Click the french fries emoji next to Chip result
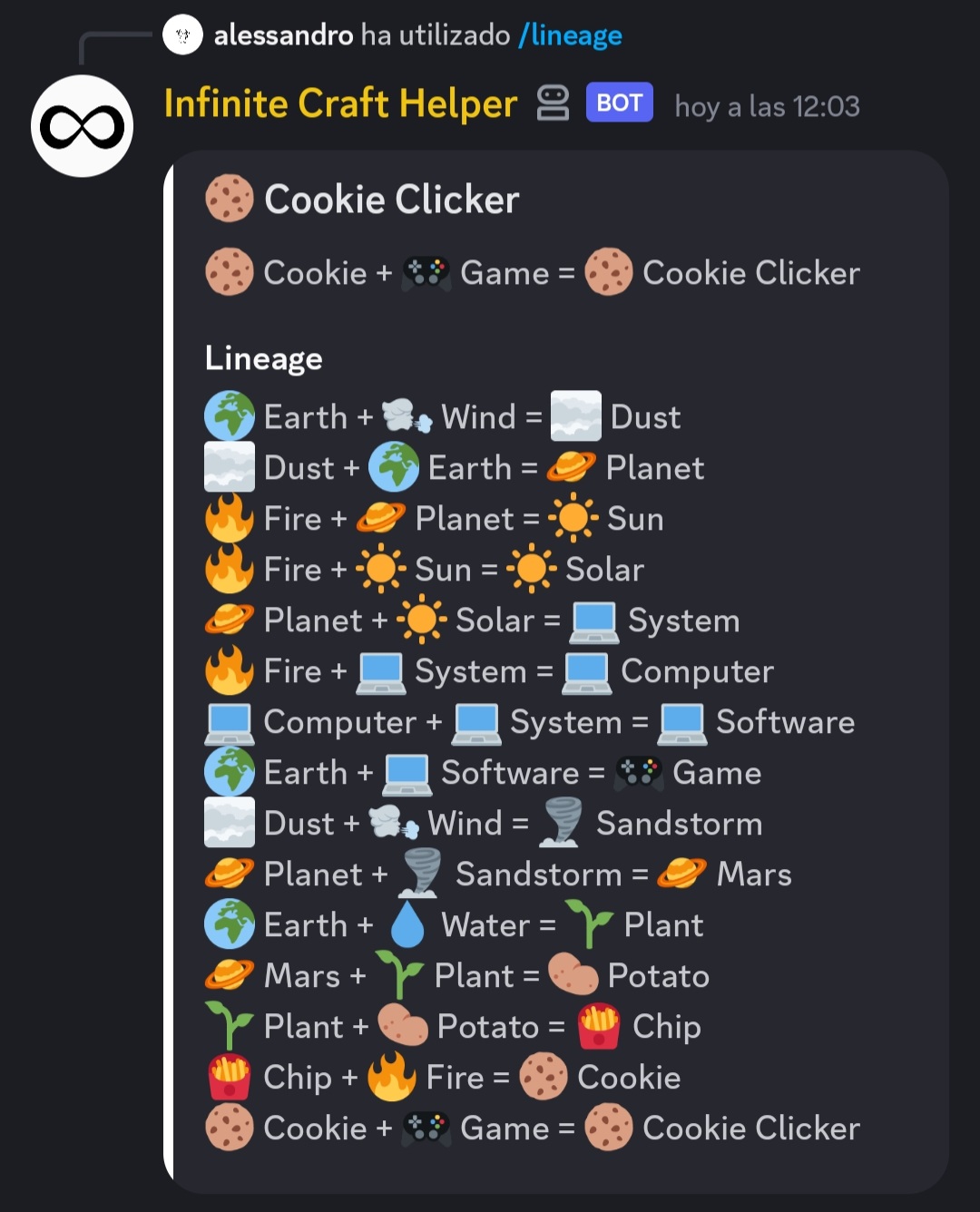 [599, 1026]
